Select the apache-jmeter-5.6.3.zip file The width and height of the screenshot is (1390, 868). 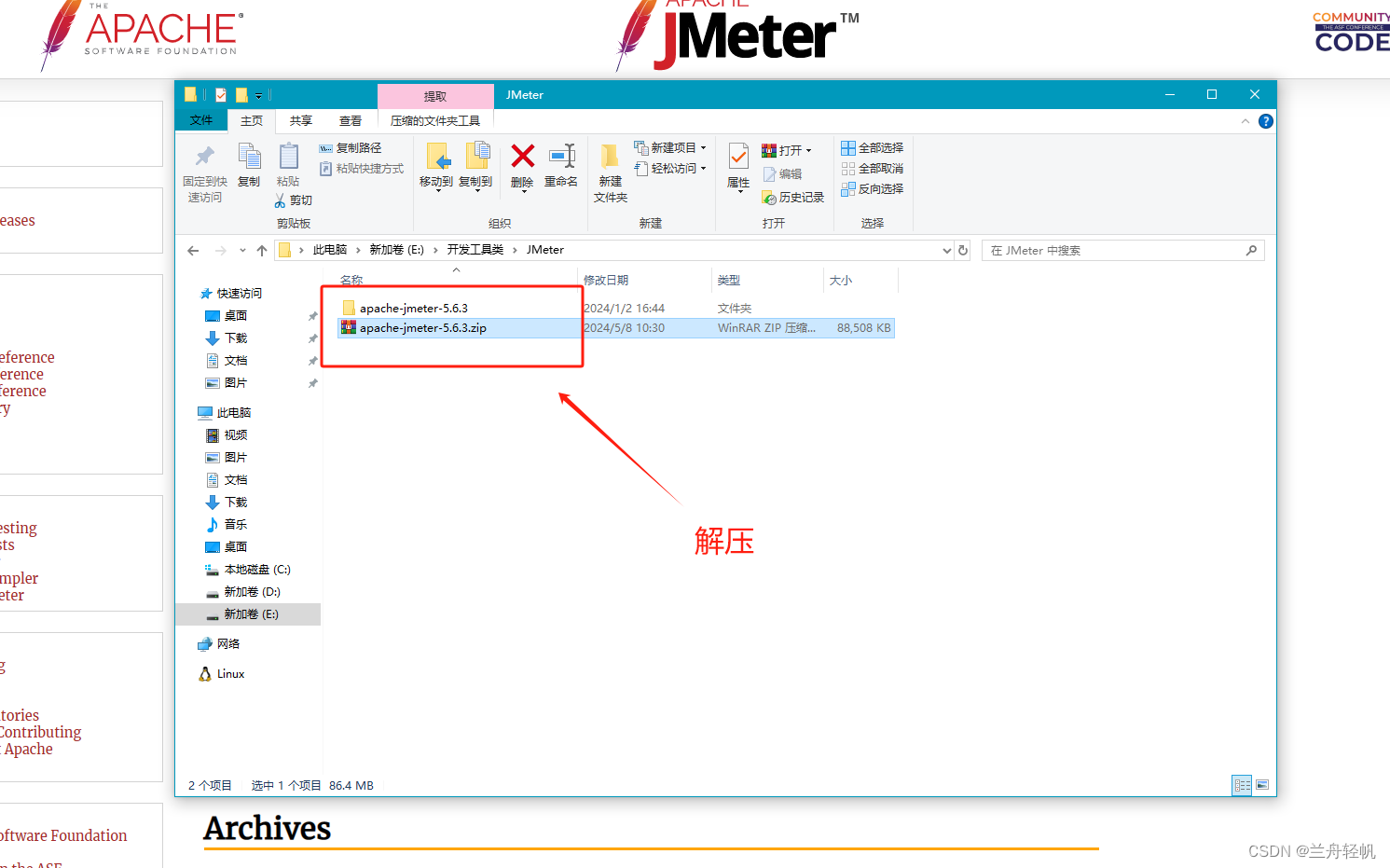[x=616, y=328]
